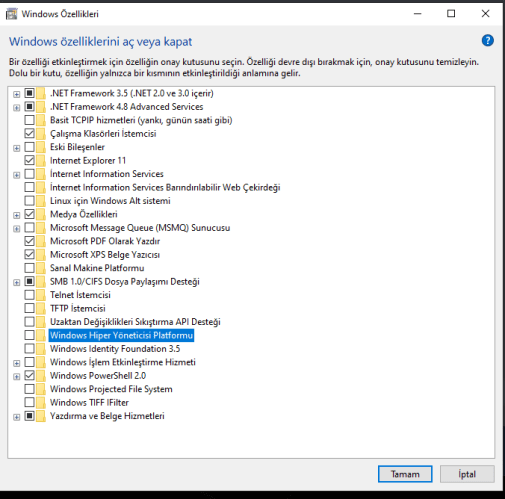
Task: Enable TFTP İstemcisi checkbox
Action: pos(29,308)
